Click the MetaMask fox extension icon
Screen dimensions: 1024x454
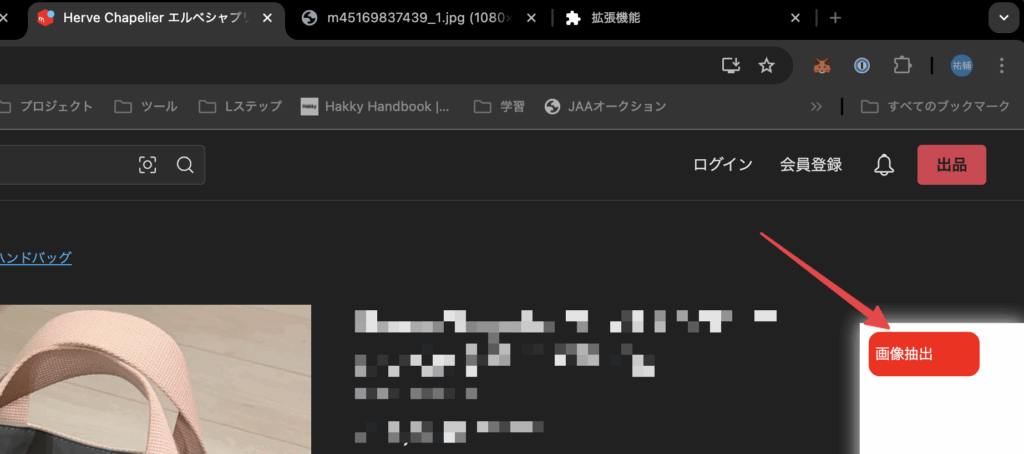pyautogui.click(x=822, y=66)
